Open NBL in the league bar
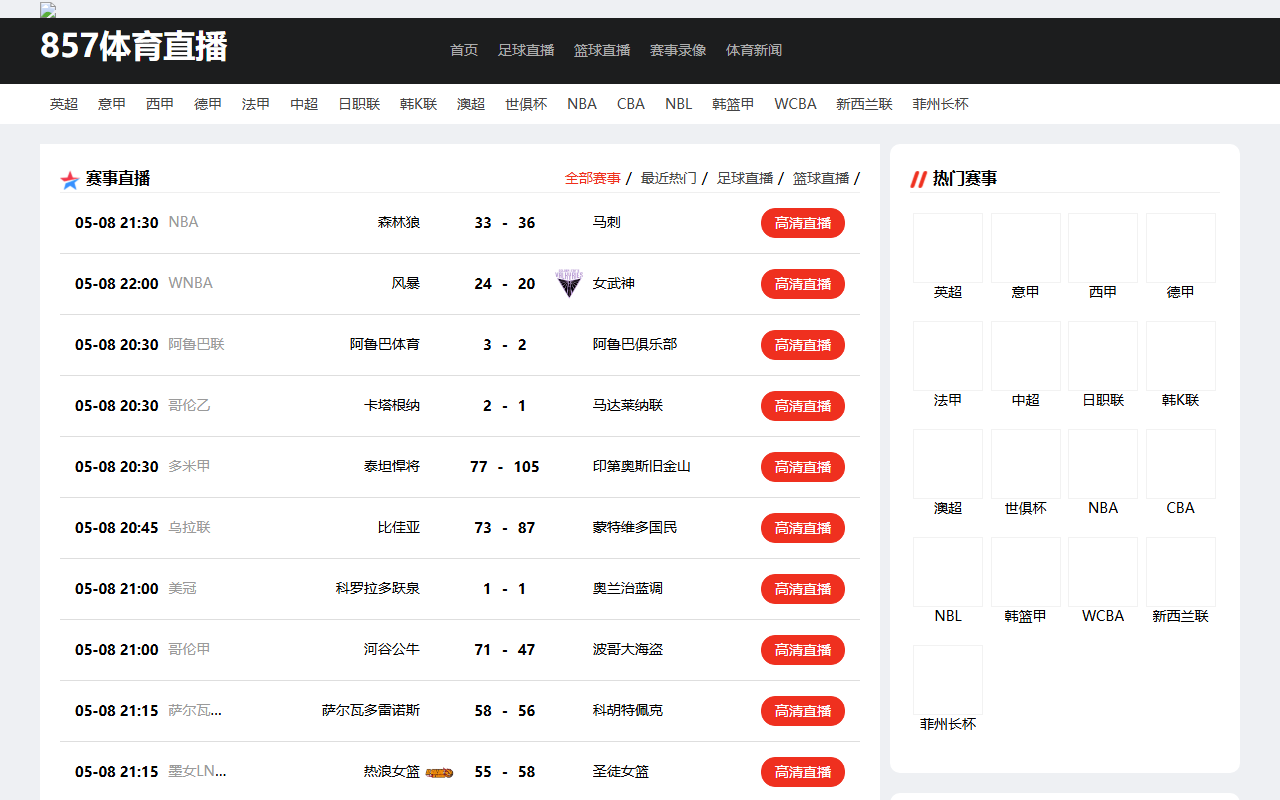This screenshot has height=800, width=1280. [679, 104]
